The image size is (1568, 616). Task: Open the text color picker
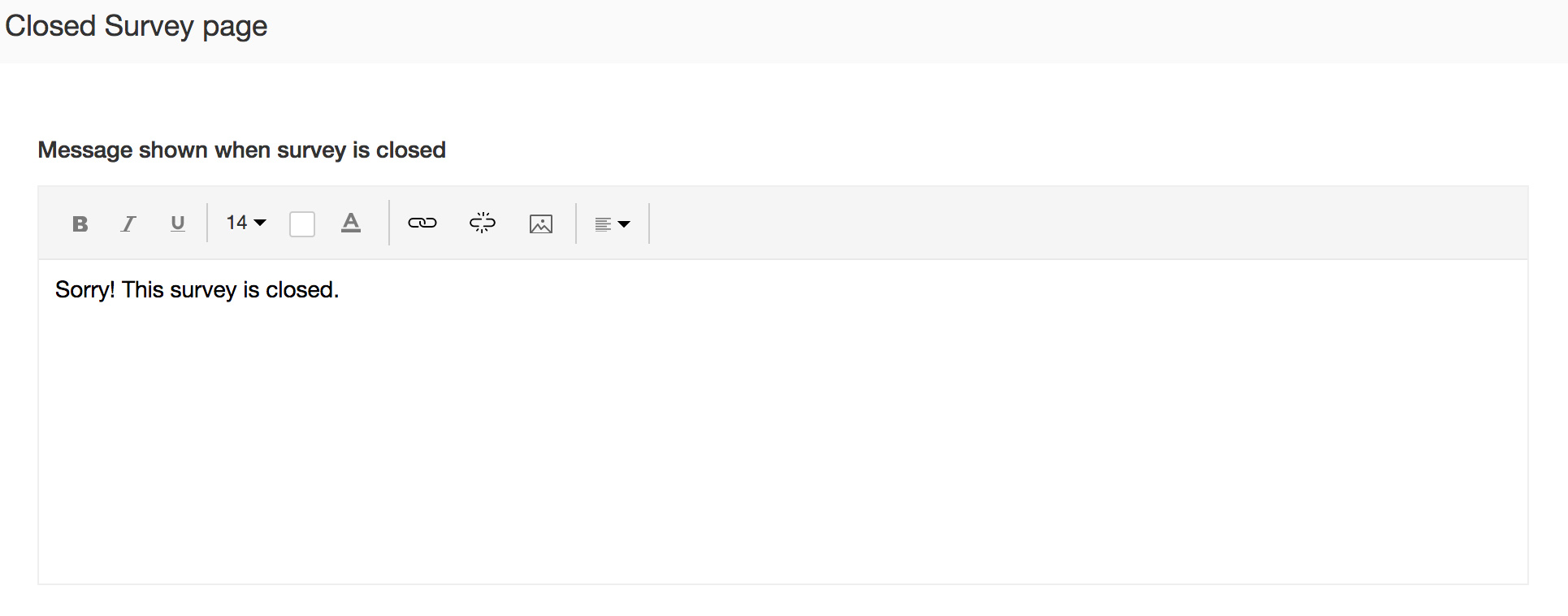[351, 223]
